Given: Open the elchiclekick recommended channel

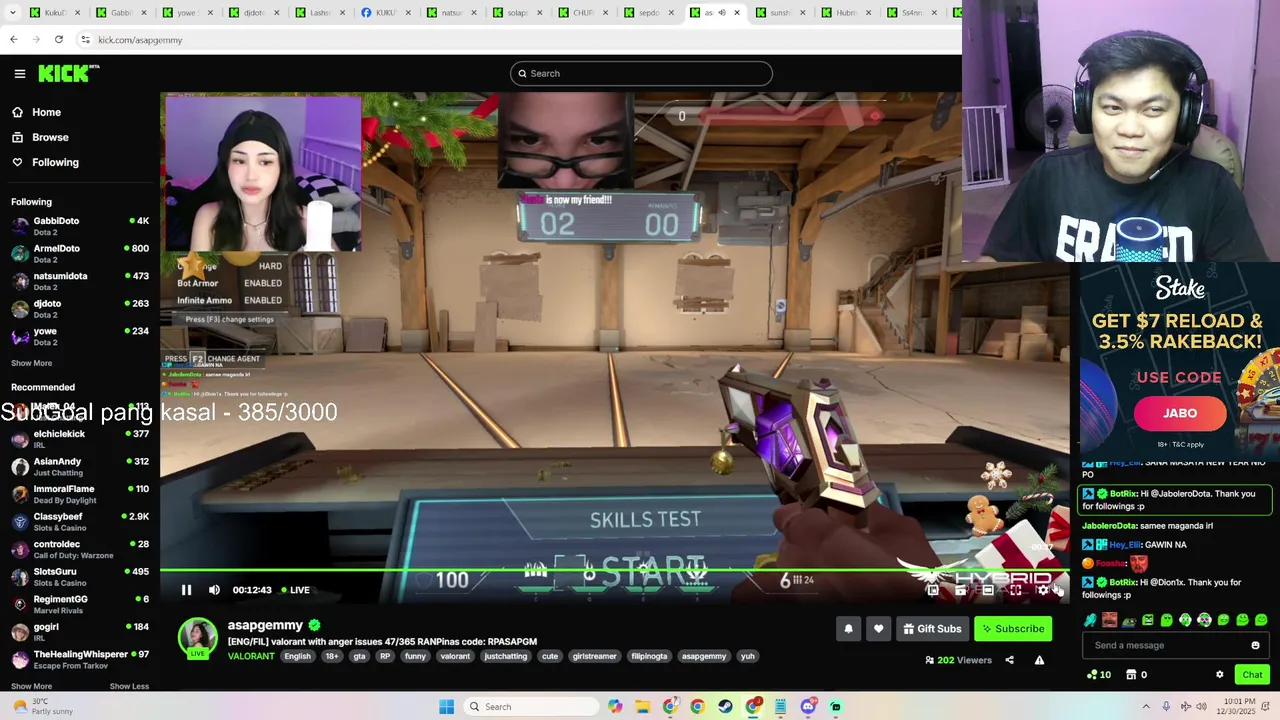Looking at the screenshot, I should point(80,439).
